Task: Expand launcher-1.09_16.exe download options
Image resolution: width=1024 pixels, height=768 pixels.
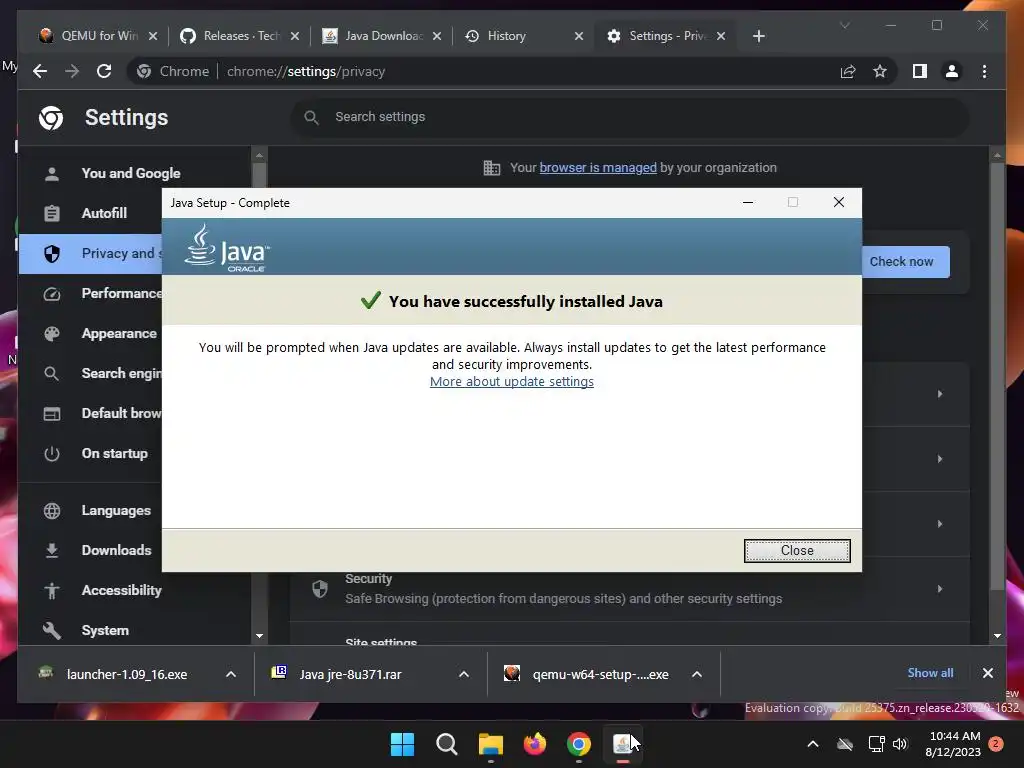Action: (231, 674)
